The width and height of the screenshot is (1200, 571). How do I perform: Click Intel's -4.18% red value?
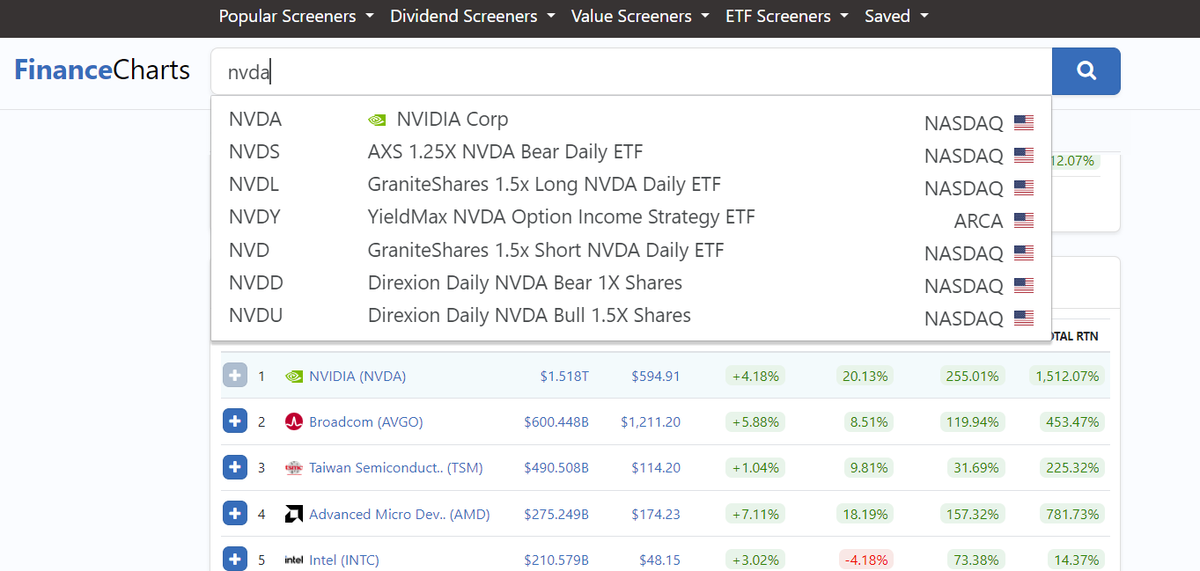click(x=865, y=560)
